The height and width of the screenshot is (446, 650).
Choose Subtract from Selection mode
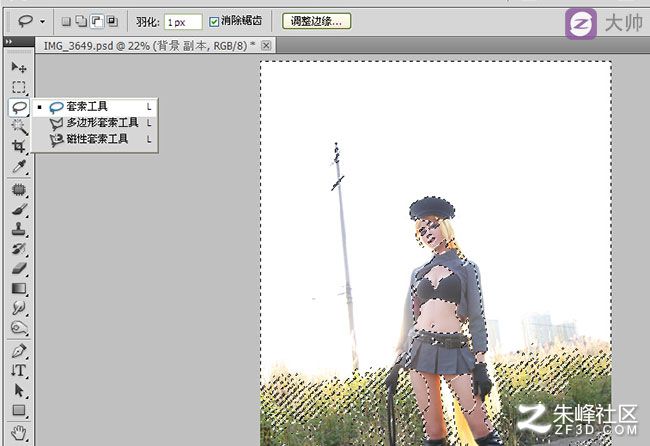point(97,22)
